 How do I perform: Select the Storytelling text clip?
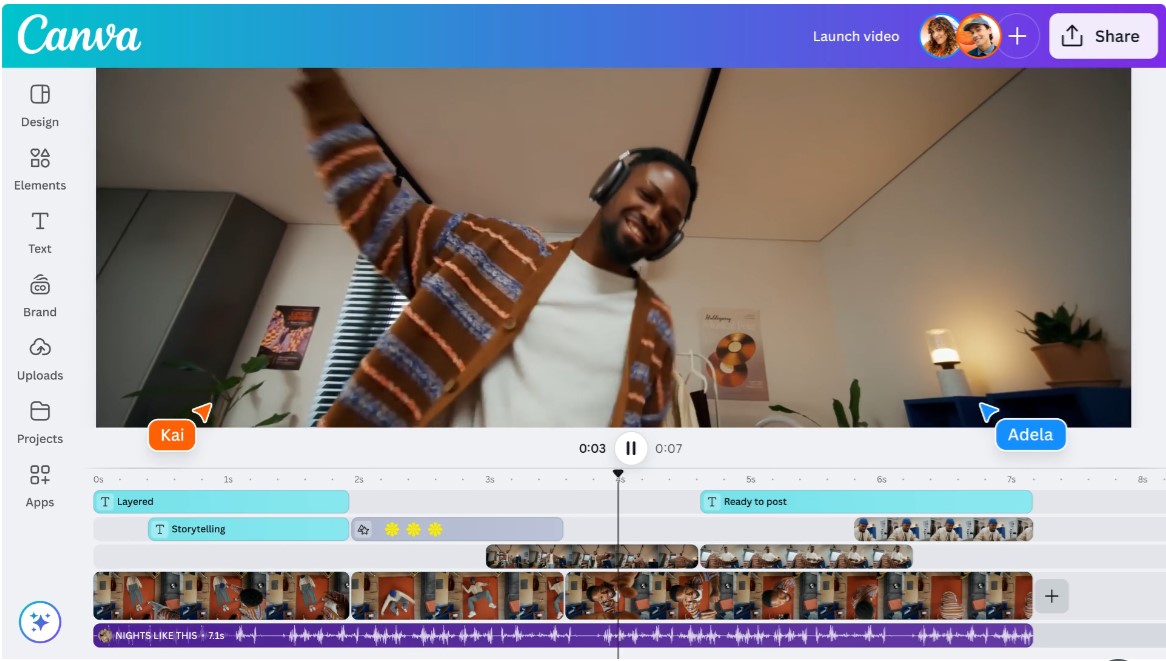[248, 529]
